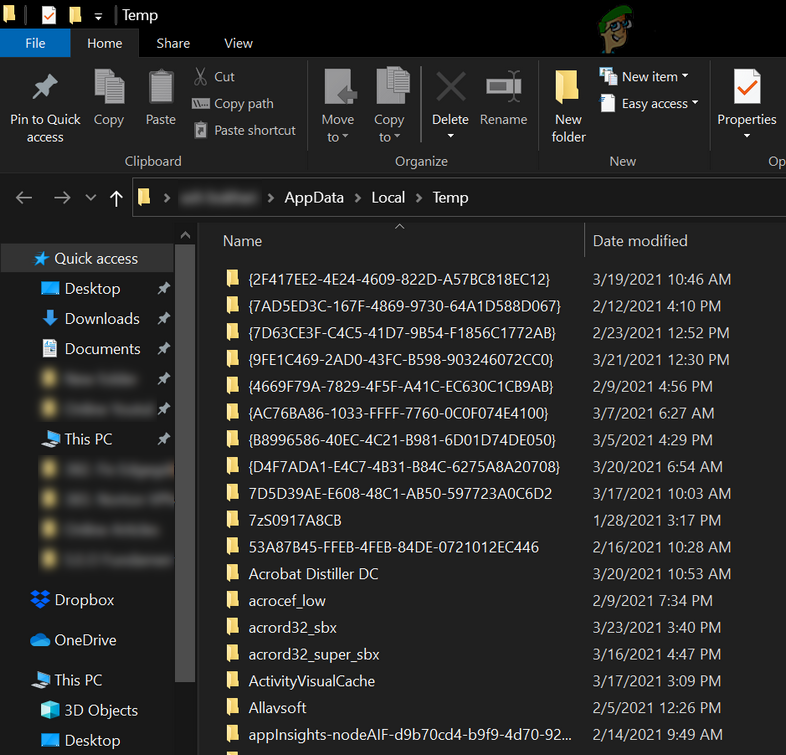Screen dimensions: 786x755
Task: Toggle pin next to Downloads in Quick access
Action: [164, 319]
